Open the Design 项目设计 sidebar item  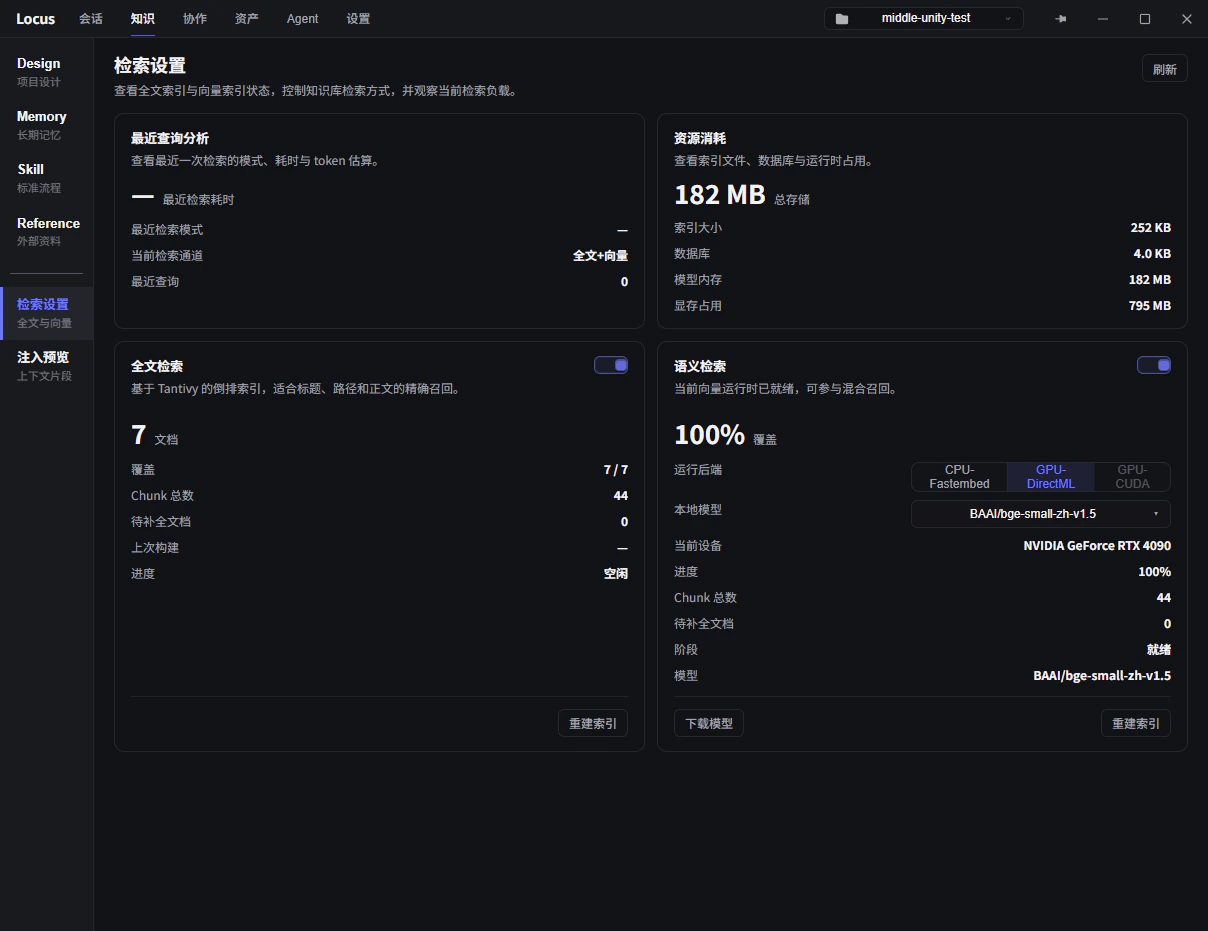[x=47, y=72]
